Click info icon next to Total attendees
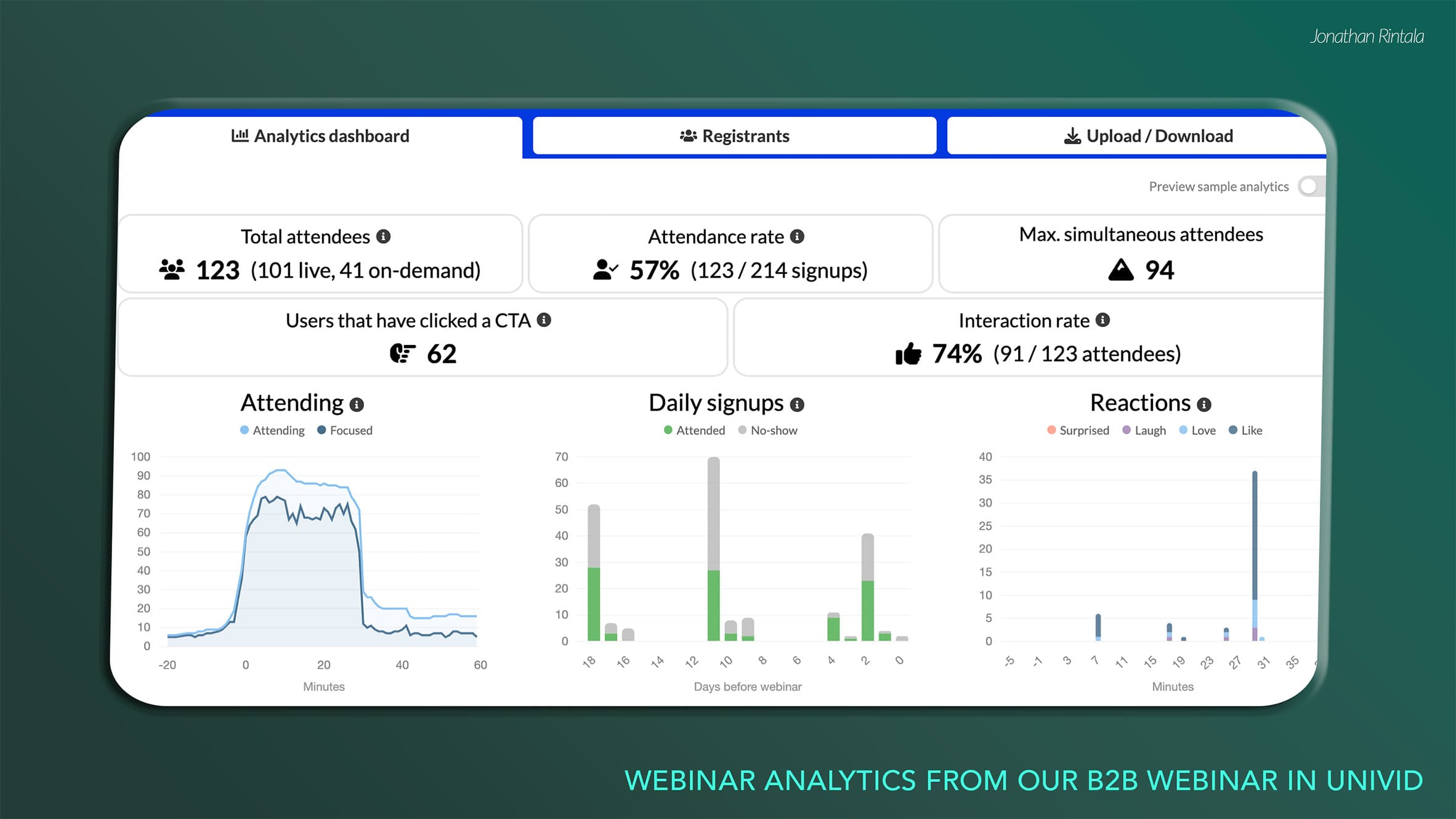 pyautogui.click(x=383, y=236)
